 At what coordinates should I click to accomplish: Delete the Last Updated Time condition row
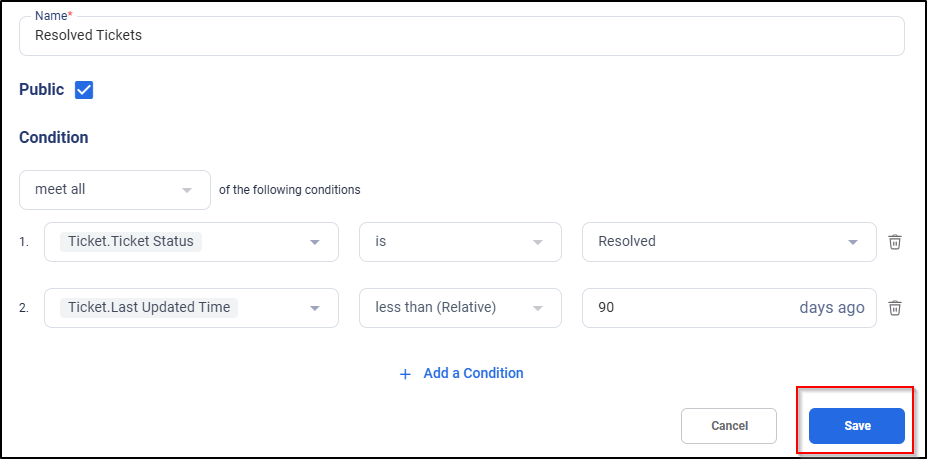pos(895,308)
